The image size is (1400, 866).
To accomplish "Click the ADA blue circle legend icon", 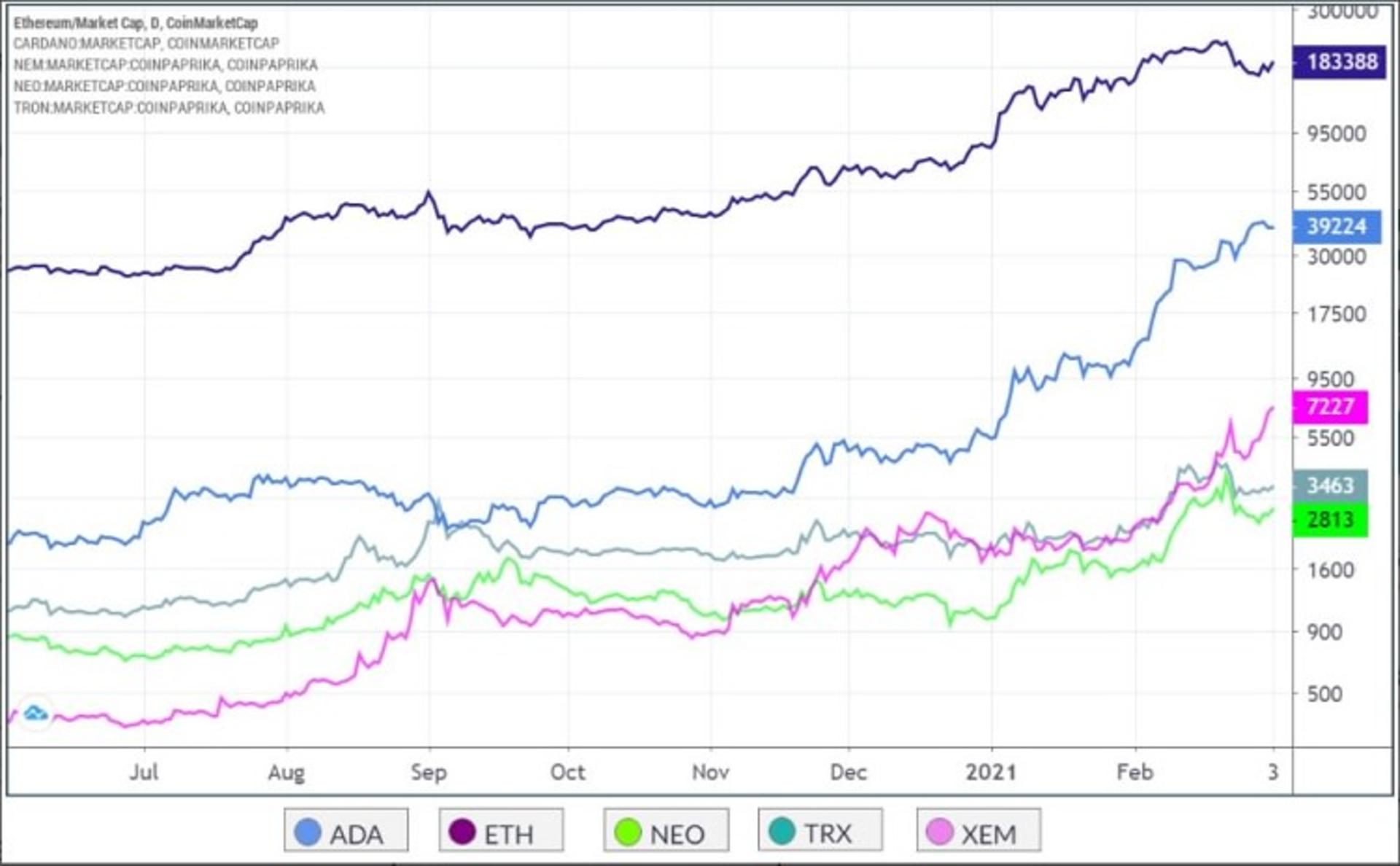I will (x=307, y=832).
